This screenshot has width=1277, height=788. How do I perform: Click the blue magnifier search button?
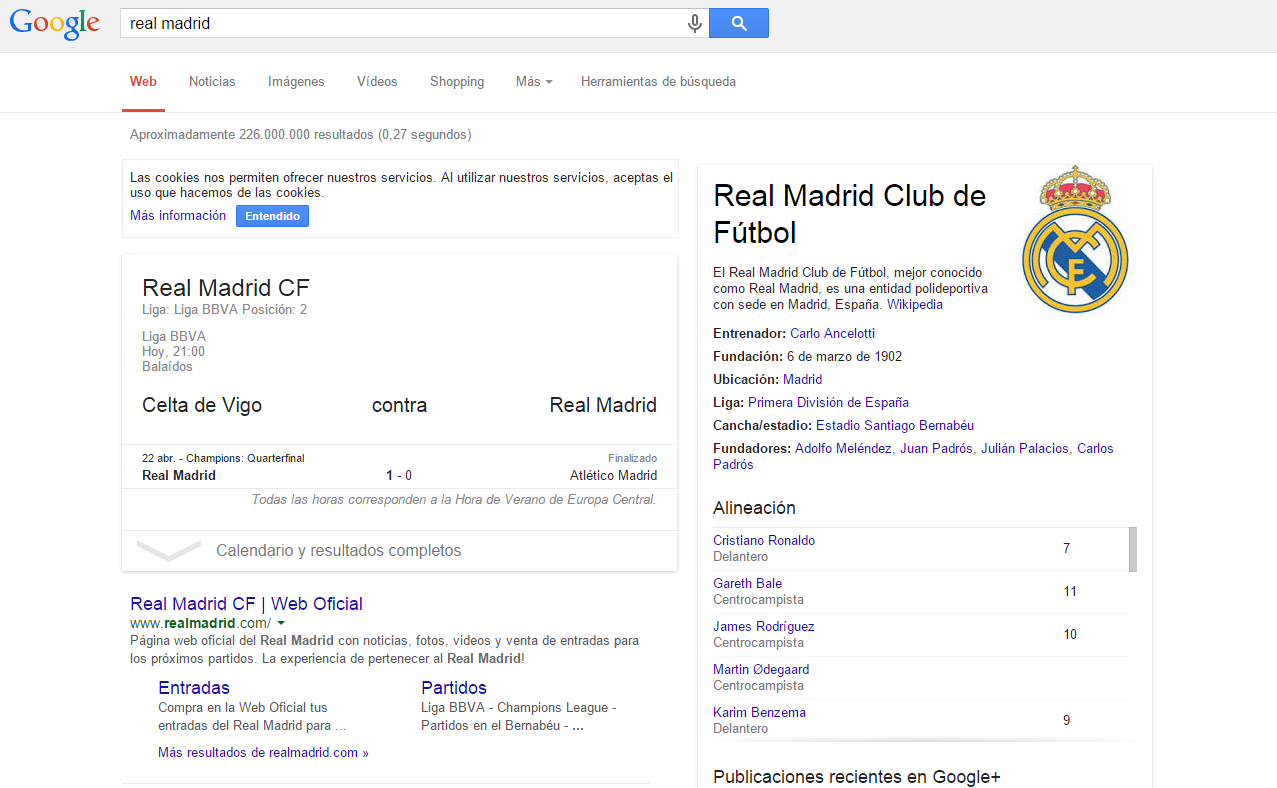click(x=739, y=23)
